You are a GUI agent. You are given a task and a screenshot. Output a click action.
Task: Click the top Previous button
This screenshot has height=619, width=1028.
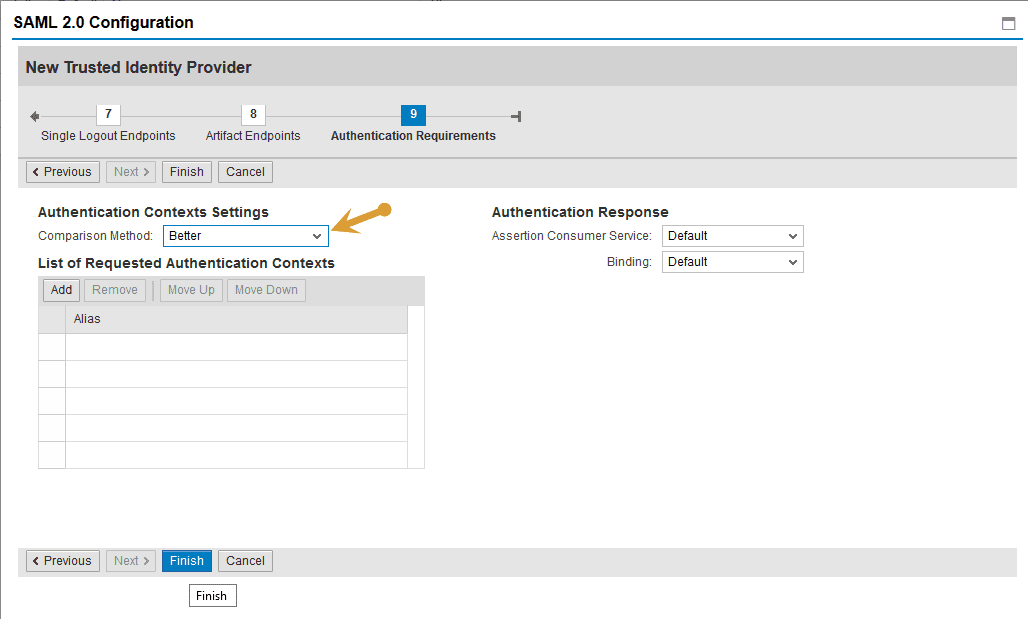click(x=62, y=172)
